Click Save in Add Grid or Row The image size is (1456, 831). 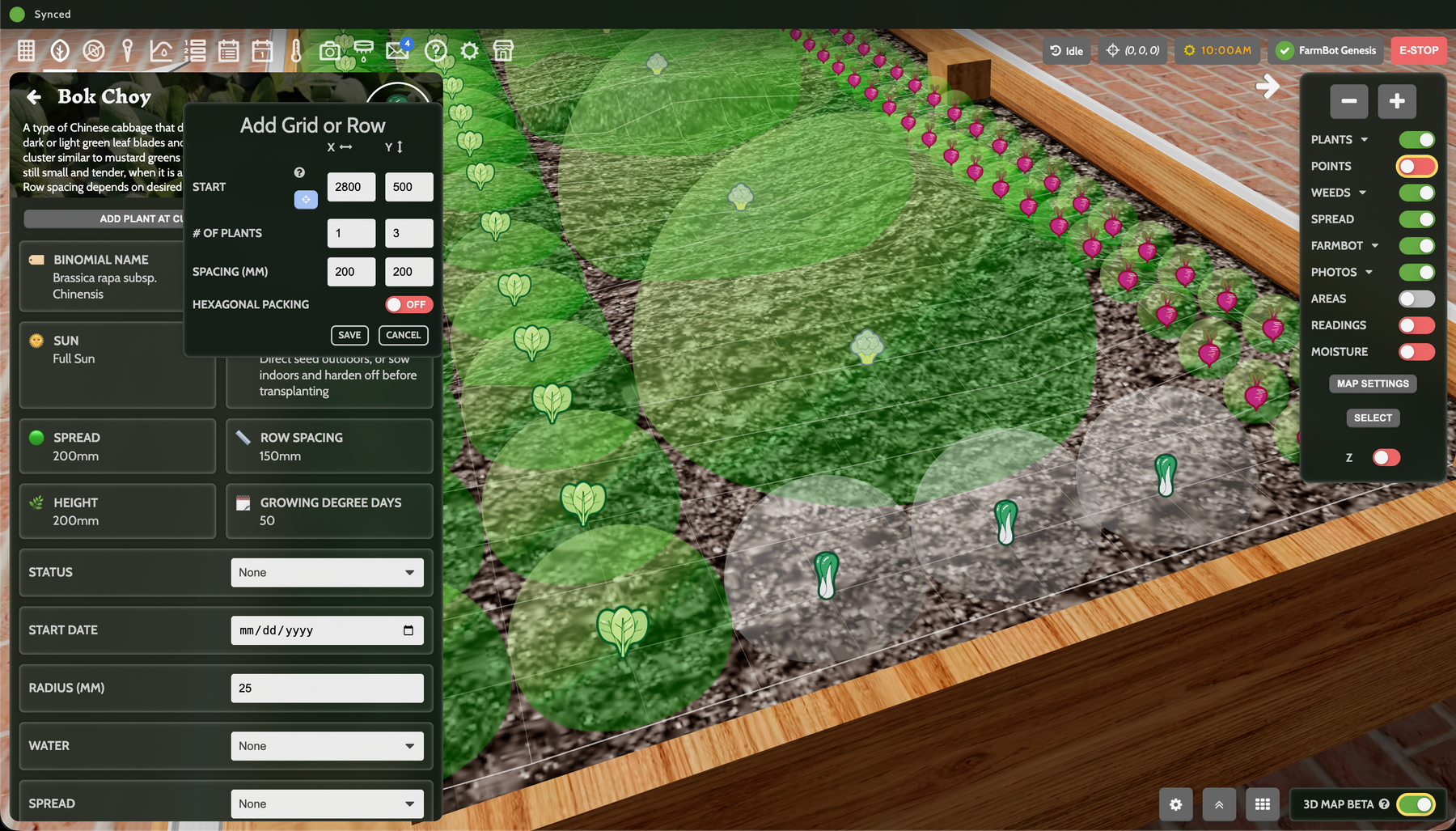349,335
